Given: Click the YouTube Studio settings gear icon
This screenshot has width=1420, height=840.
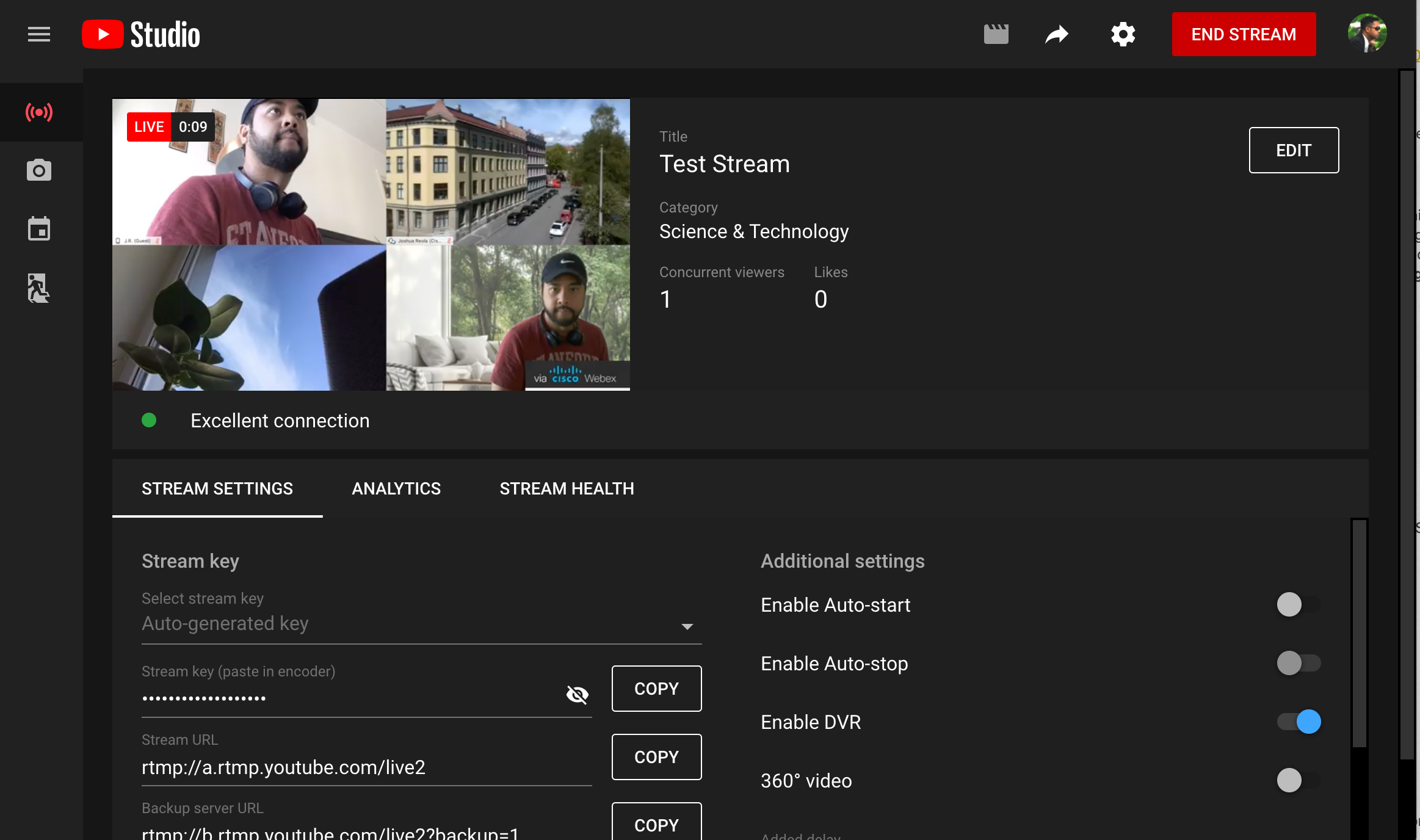Looking at the screenshot, I should coord(1122,34).
